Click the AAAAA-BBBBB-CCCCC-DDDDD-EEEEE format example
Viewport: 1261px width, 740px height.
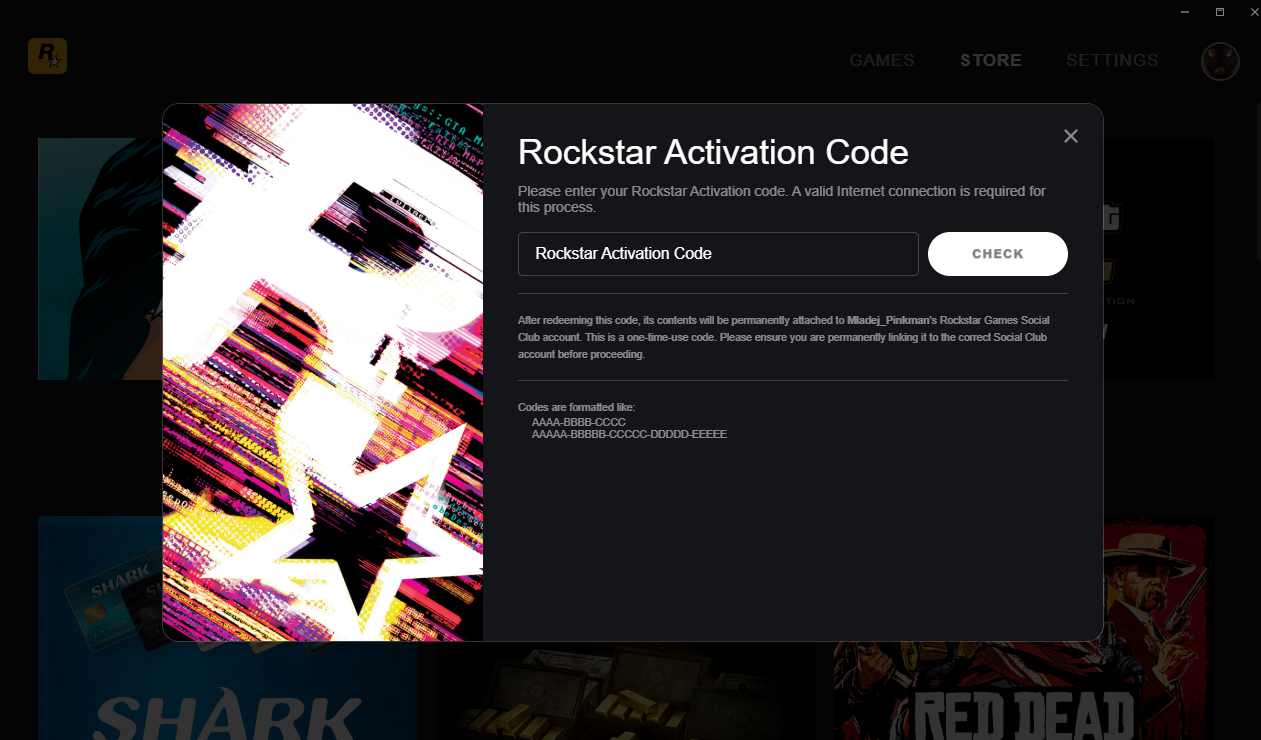[629, 435]
